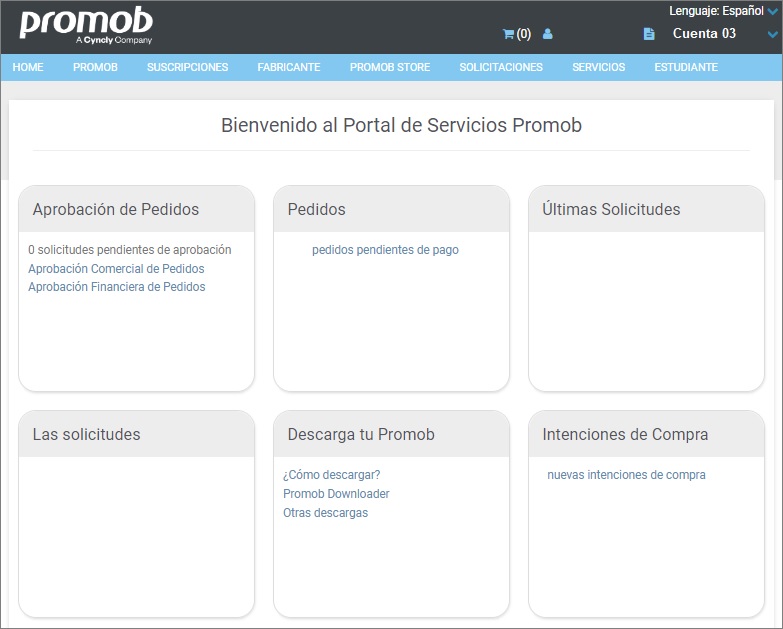Click the user profile icon
The width and height of the screenshot is (783, 629).
[x=548, y=34]
